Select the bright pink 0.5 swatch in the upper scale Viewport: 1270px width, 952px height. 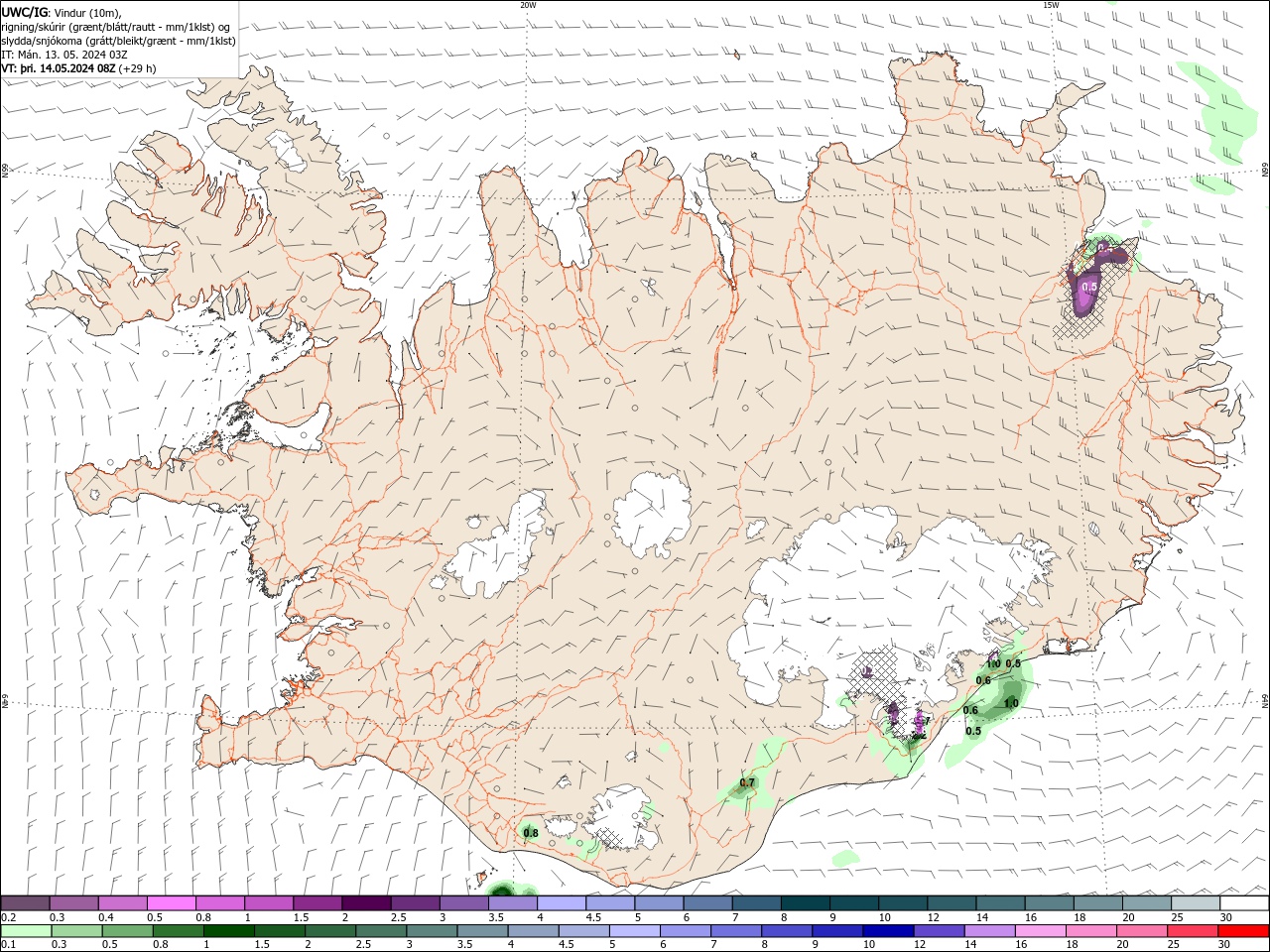click(171, 903)
